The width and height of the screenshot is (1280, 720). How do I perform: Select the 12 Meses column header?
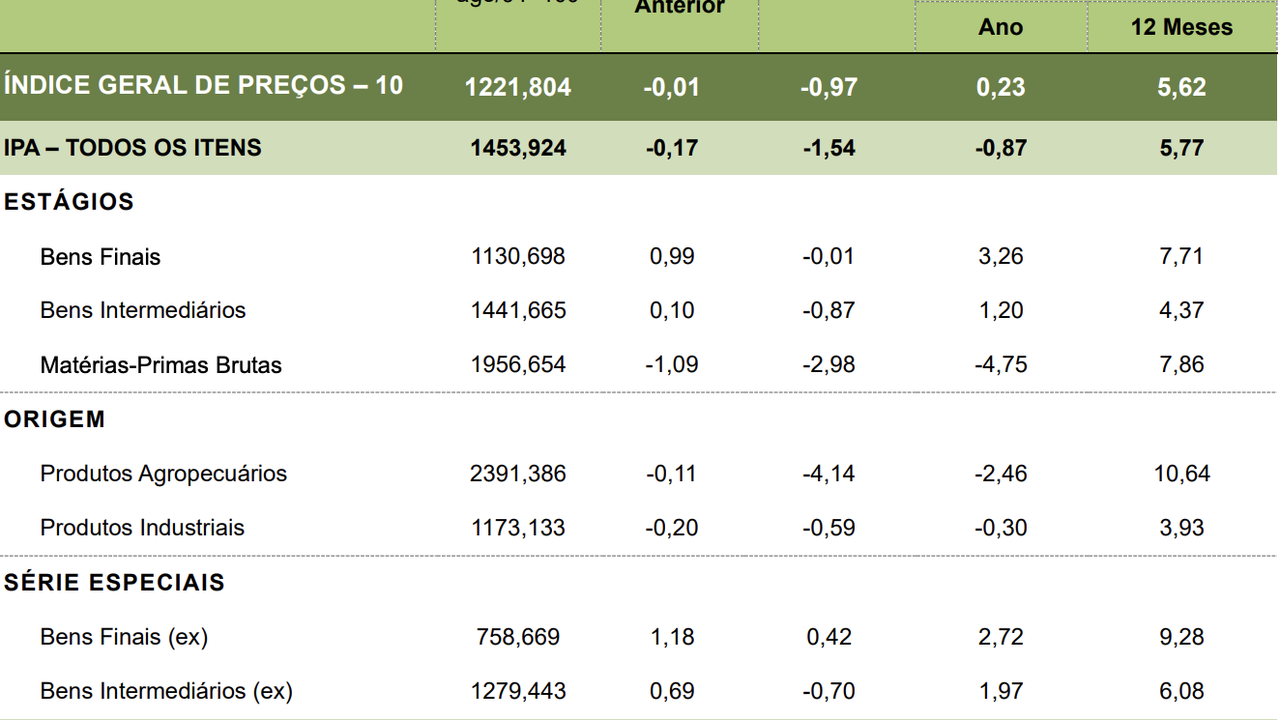[1182, 28]
